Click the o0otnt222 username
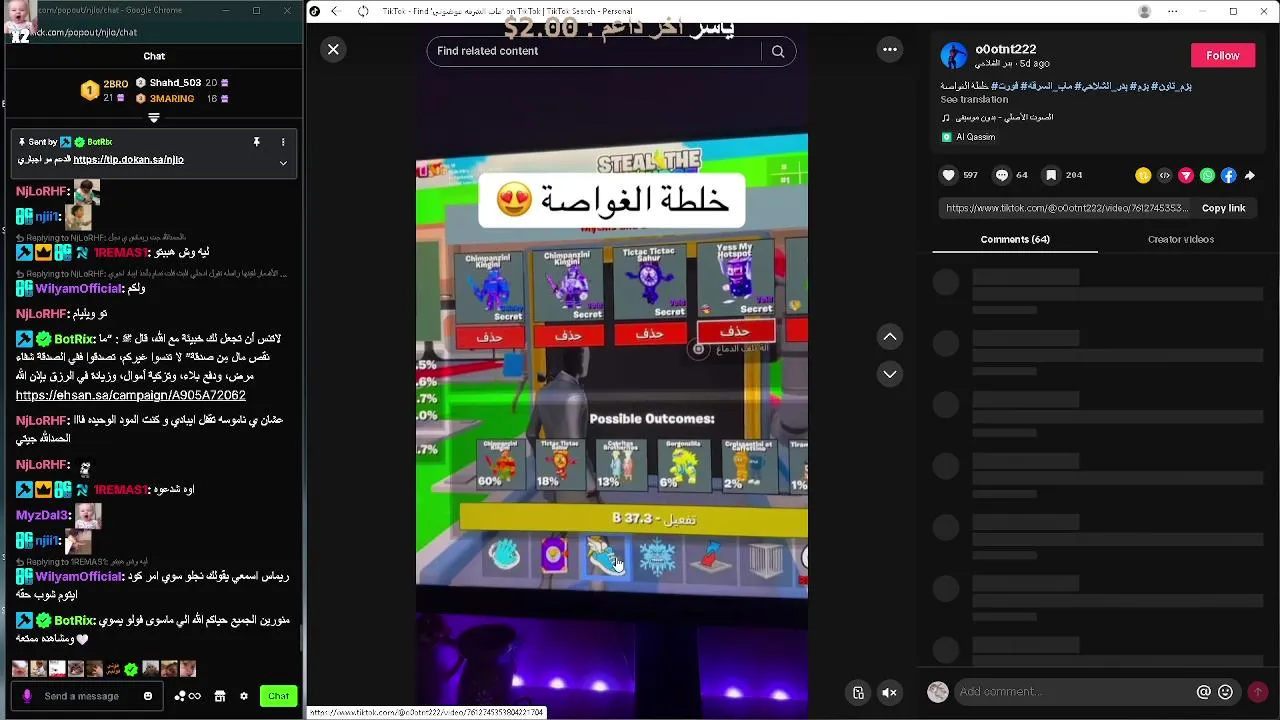 1005,49
